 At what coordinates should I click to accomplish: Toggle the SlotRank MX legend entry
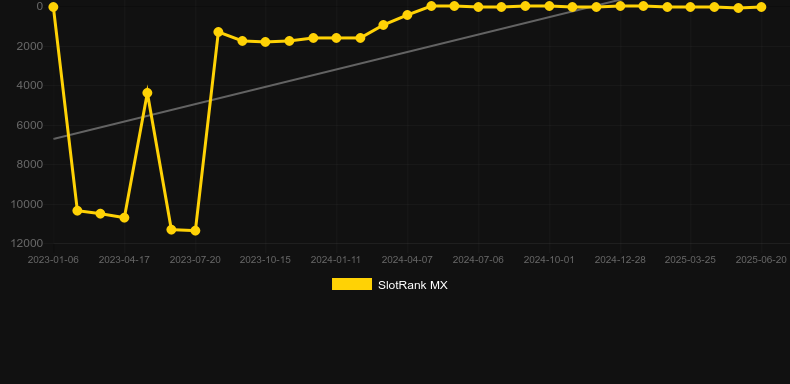tap(389, 285)
